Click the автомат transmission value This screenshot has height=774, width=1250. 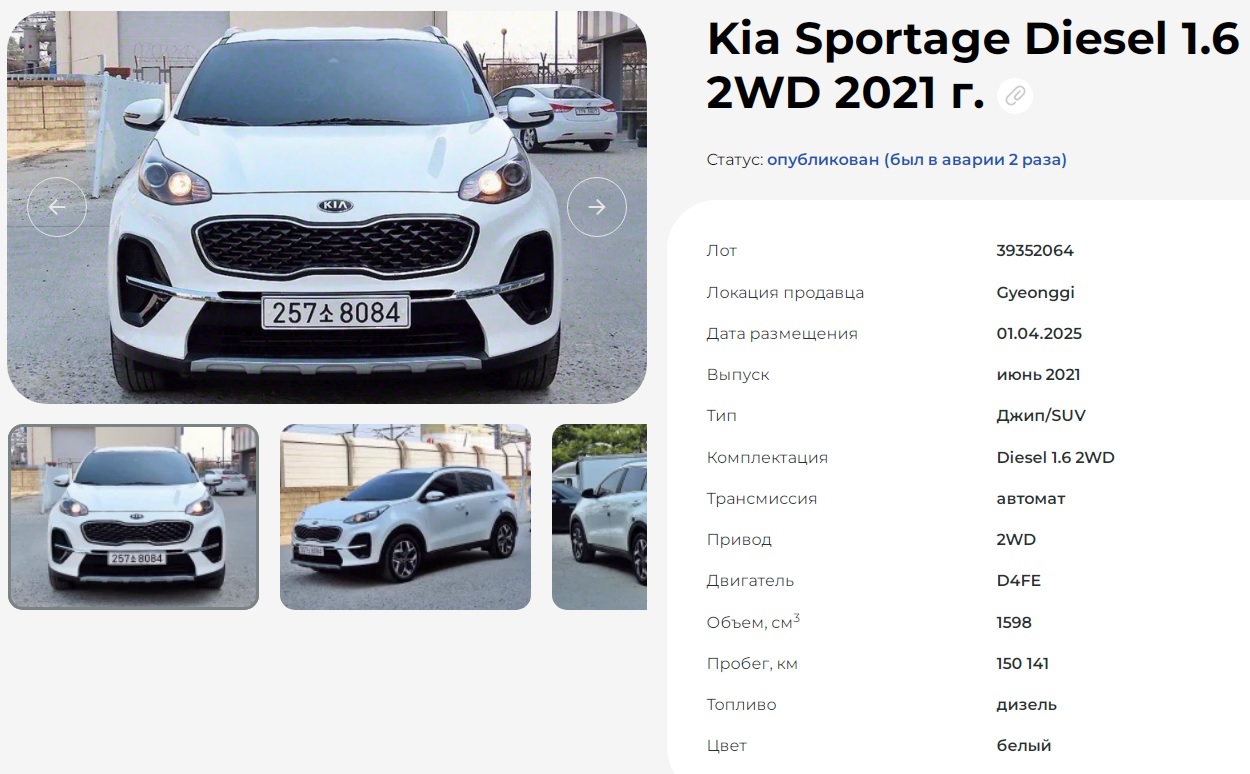pyautogui.click(x=1031, y=499)
